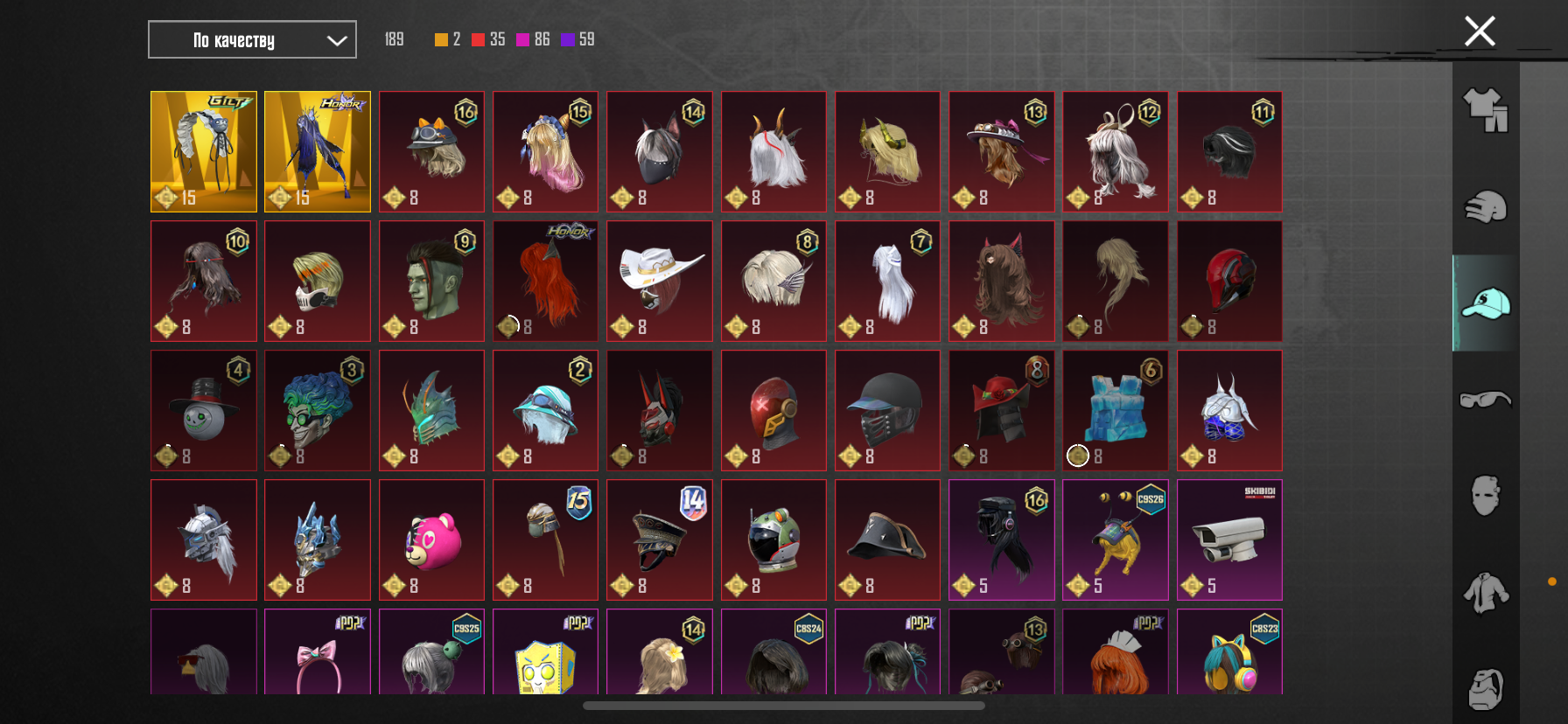
Task: Select the blue ice armor vest item
Action: coord(1116,410)
